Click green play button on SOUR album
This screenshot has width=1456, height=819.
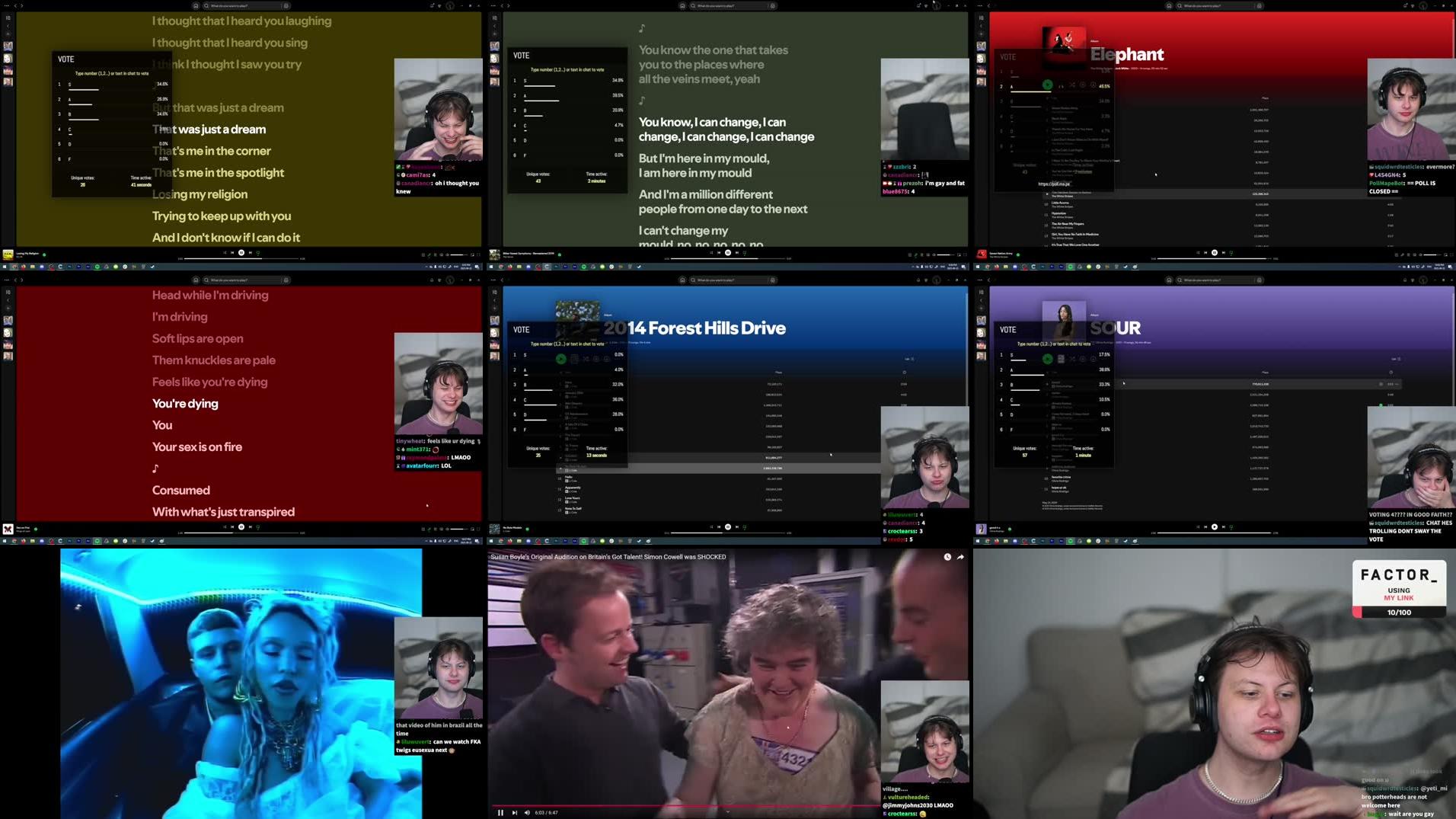(x=1048, y=359)
